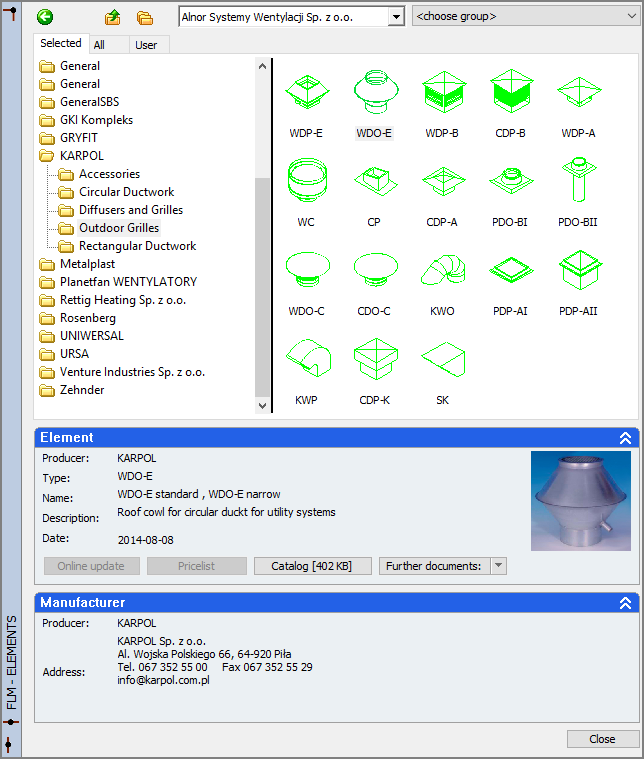Pick the KWO elbow duct icon
Screen dimensions: 644x759
(441, 272)
